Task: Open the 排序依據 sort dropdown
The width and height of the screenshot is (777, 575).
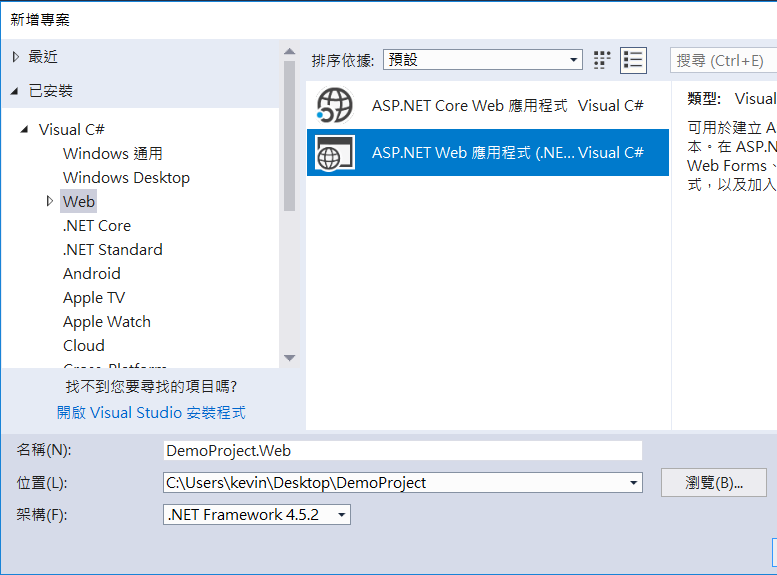Action: pyautogui.click(x=482, y=60)
